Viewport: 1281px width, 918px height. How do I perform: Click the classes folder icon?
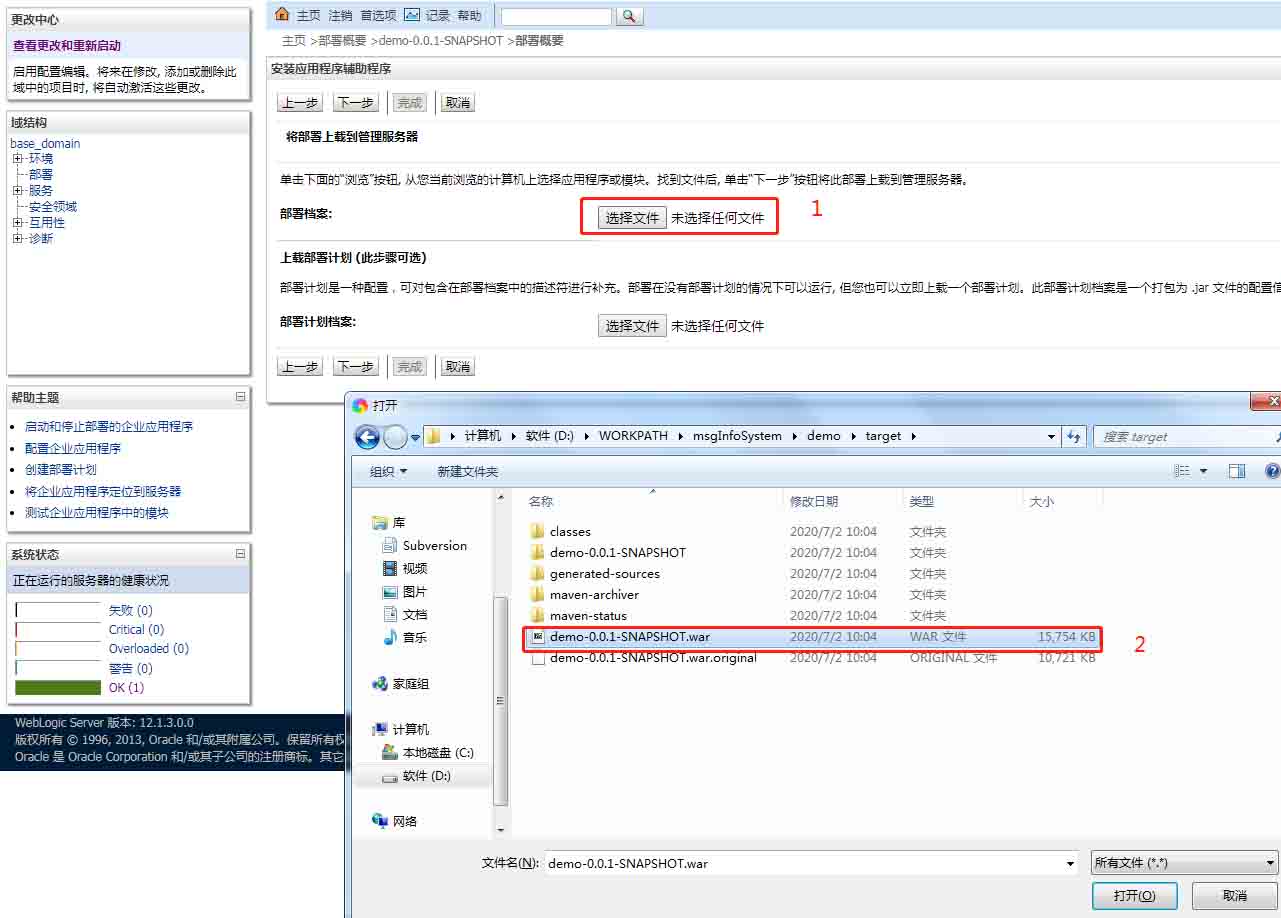tap(537, 531)
